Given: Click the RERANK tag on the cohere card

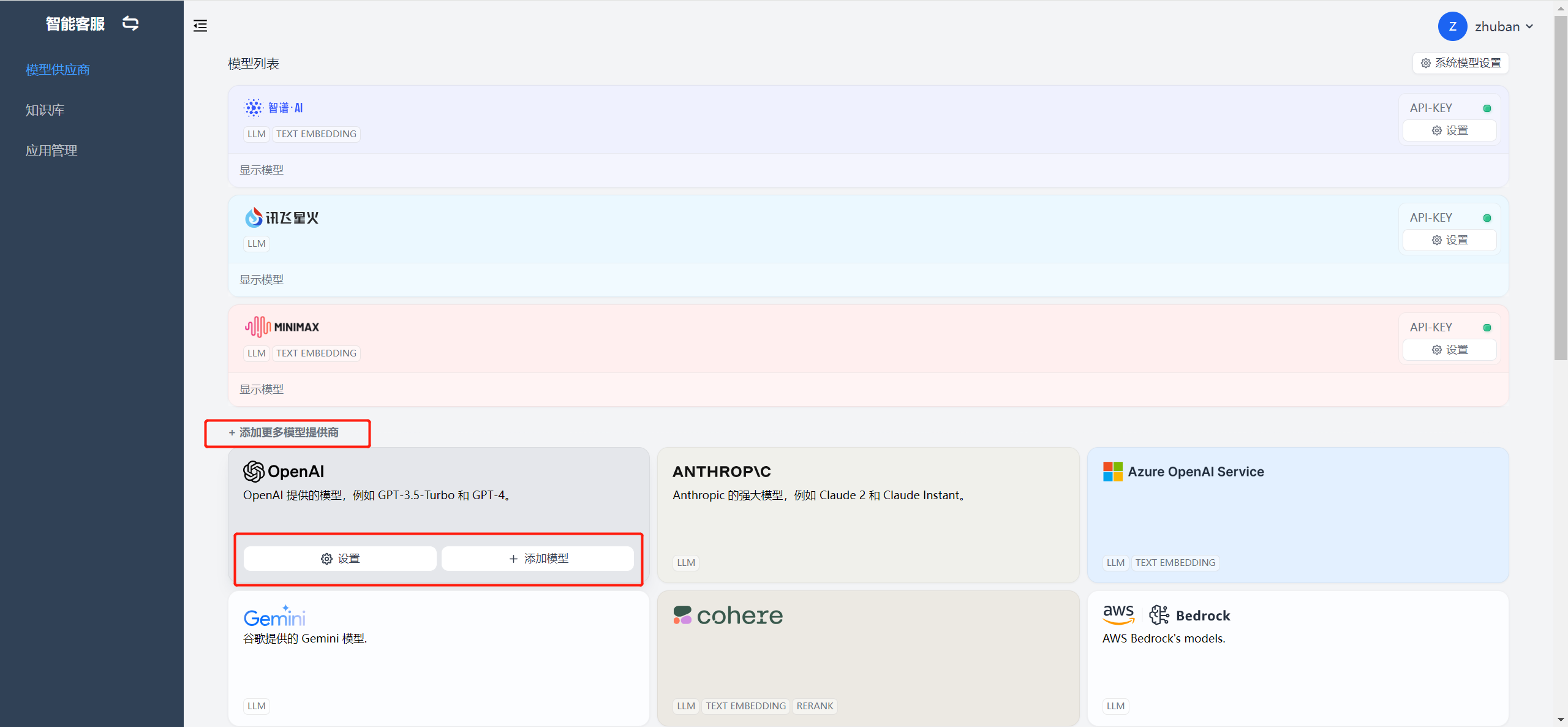Looking at the screenshot, I should click(815, 706).
